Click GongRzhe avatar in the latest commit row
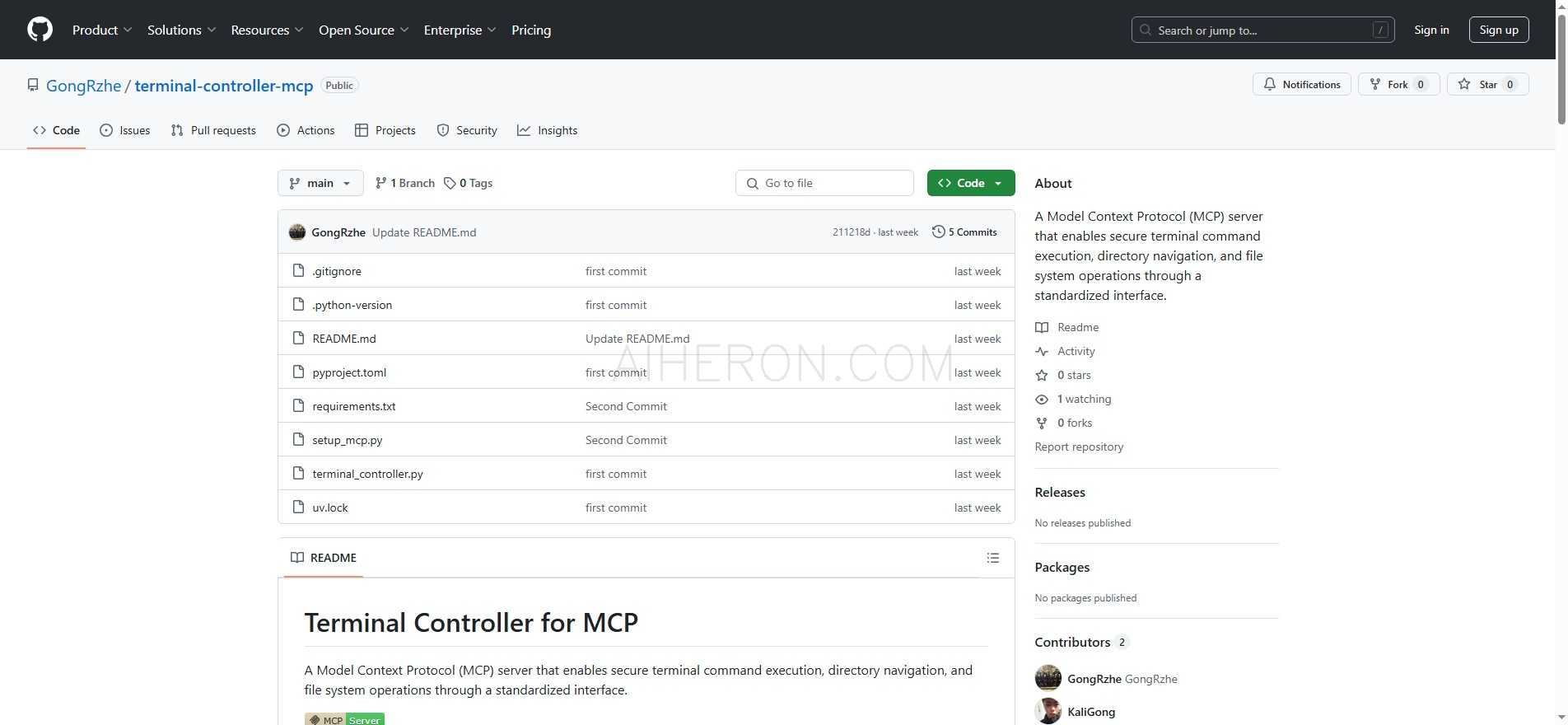Screen dimensions: 1568x725 (x=297, y=232)
